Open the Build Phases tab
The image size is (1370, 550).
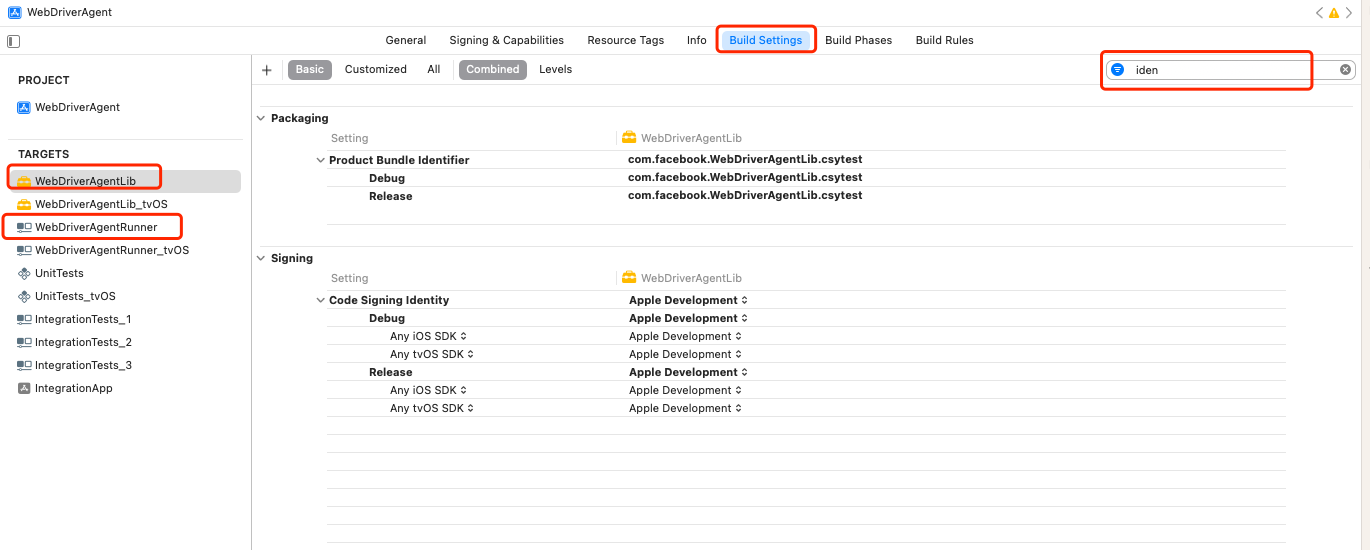tap(858, 40)
